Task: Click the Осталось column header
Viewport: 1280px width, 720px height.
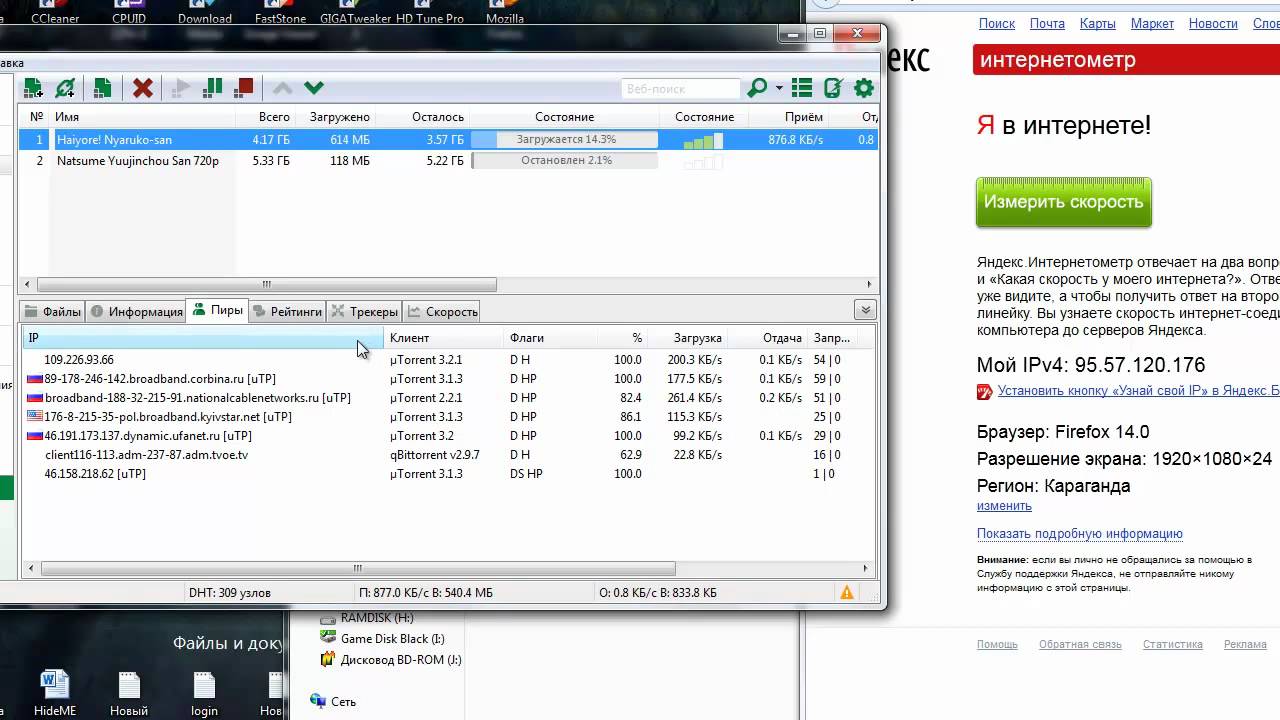Action: (437, 117)
